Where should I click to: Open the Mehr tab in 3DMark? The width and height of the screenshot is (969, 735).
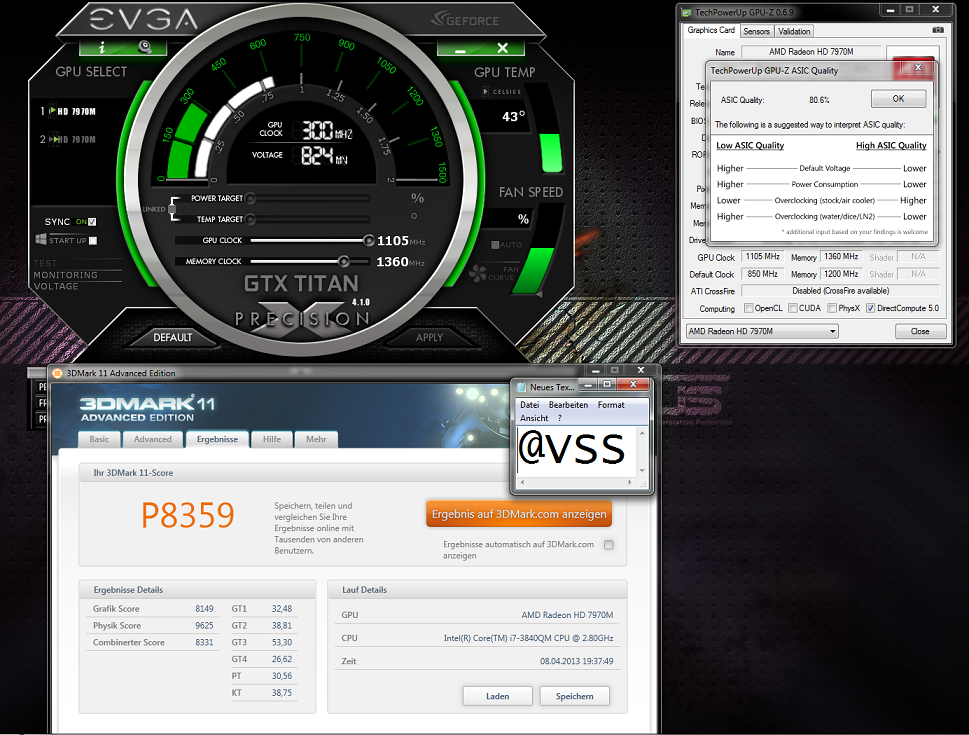[x=316, y=440]
